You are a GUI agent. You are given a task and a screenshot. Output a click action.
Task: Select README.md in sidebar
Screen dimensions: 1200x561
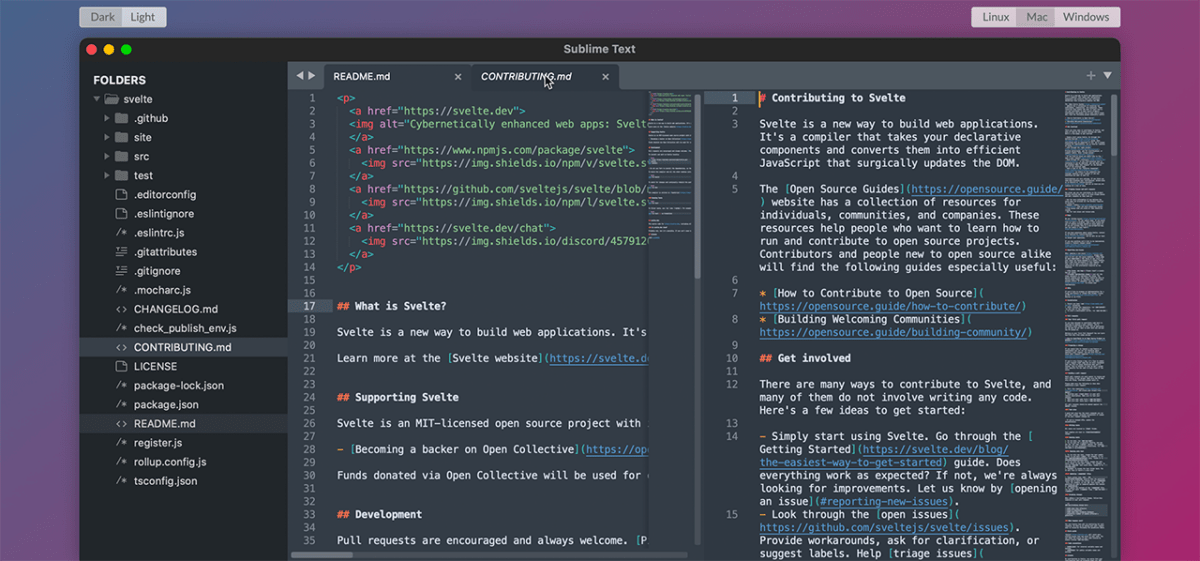(x=183, y=423)
